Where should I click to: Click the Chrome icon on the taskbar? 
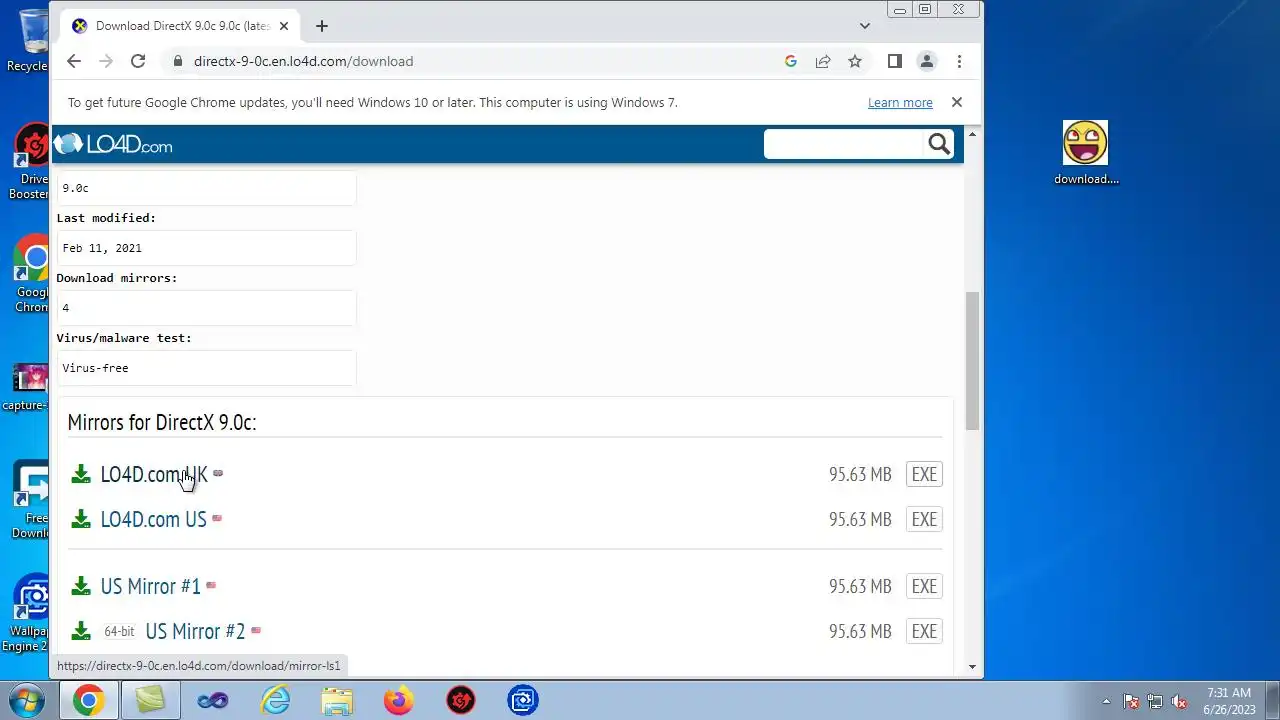88,701
